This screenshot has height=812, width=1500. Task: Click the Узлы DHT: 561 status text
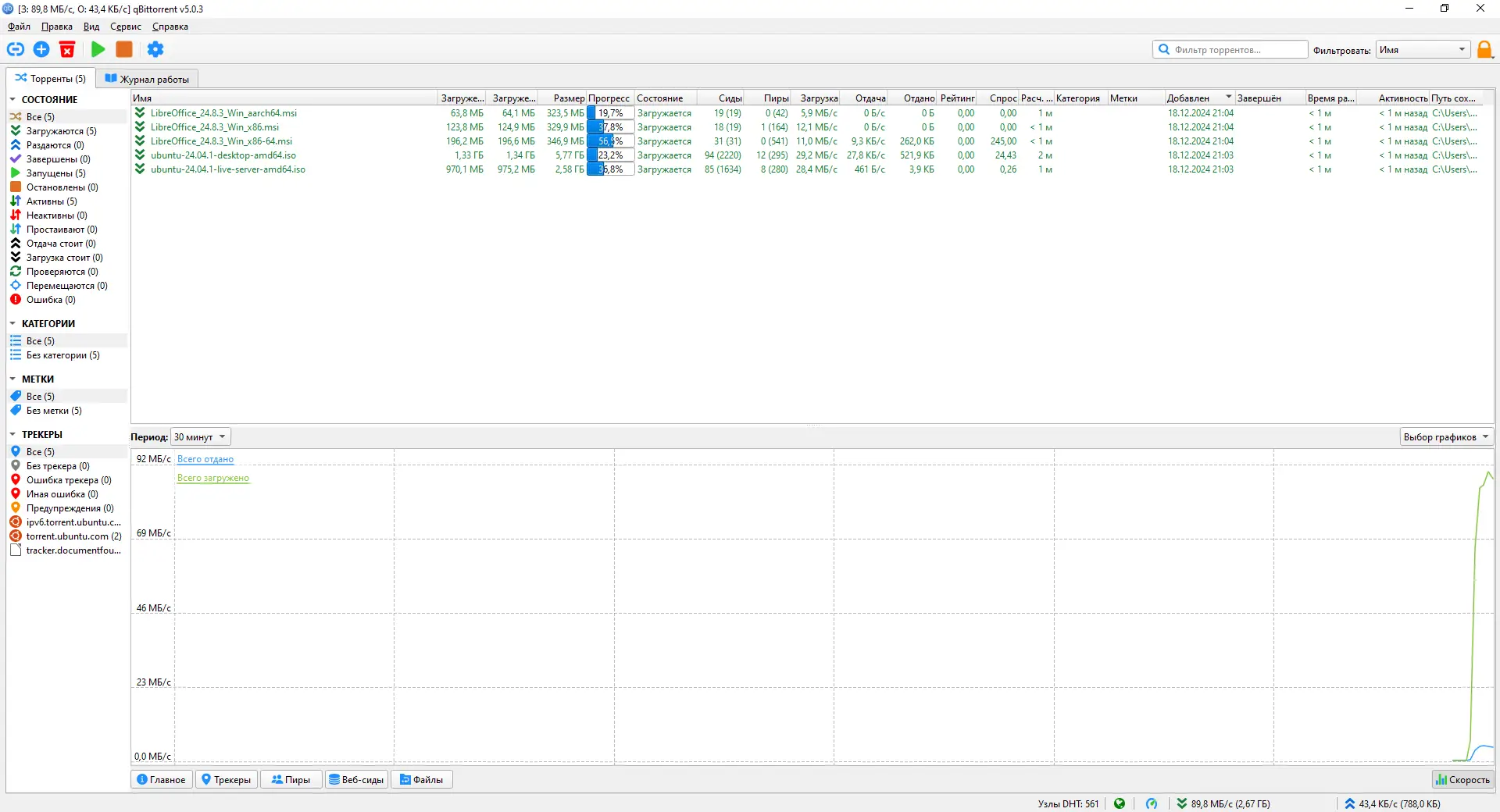1068,803
